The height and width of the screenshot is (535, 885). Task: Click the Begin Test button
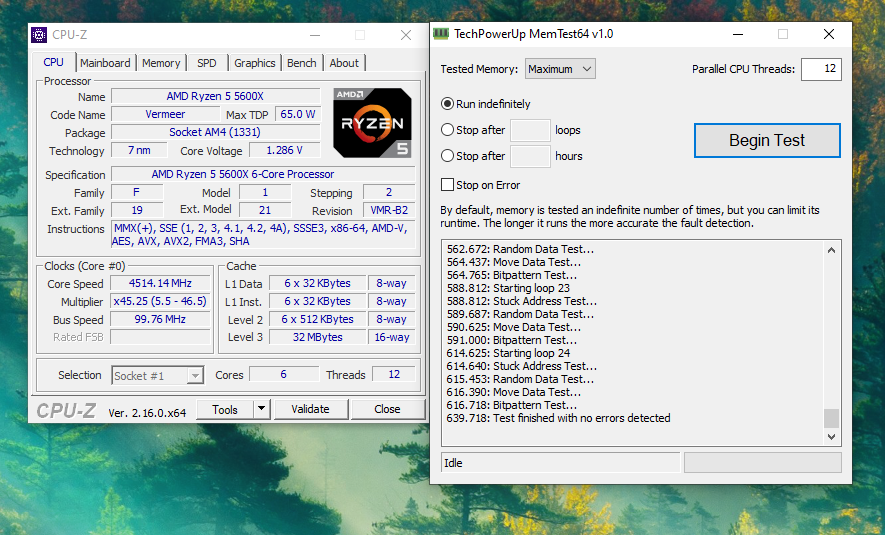(767, 140)
